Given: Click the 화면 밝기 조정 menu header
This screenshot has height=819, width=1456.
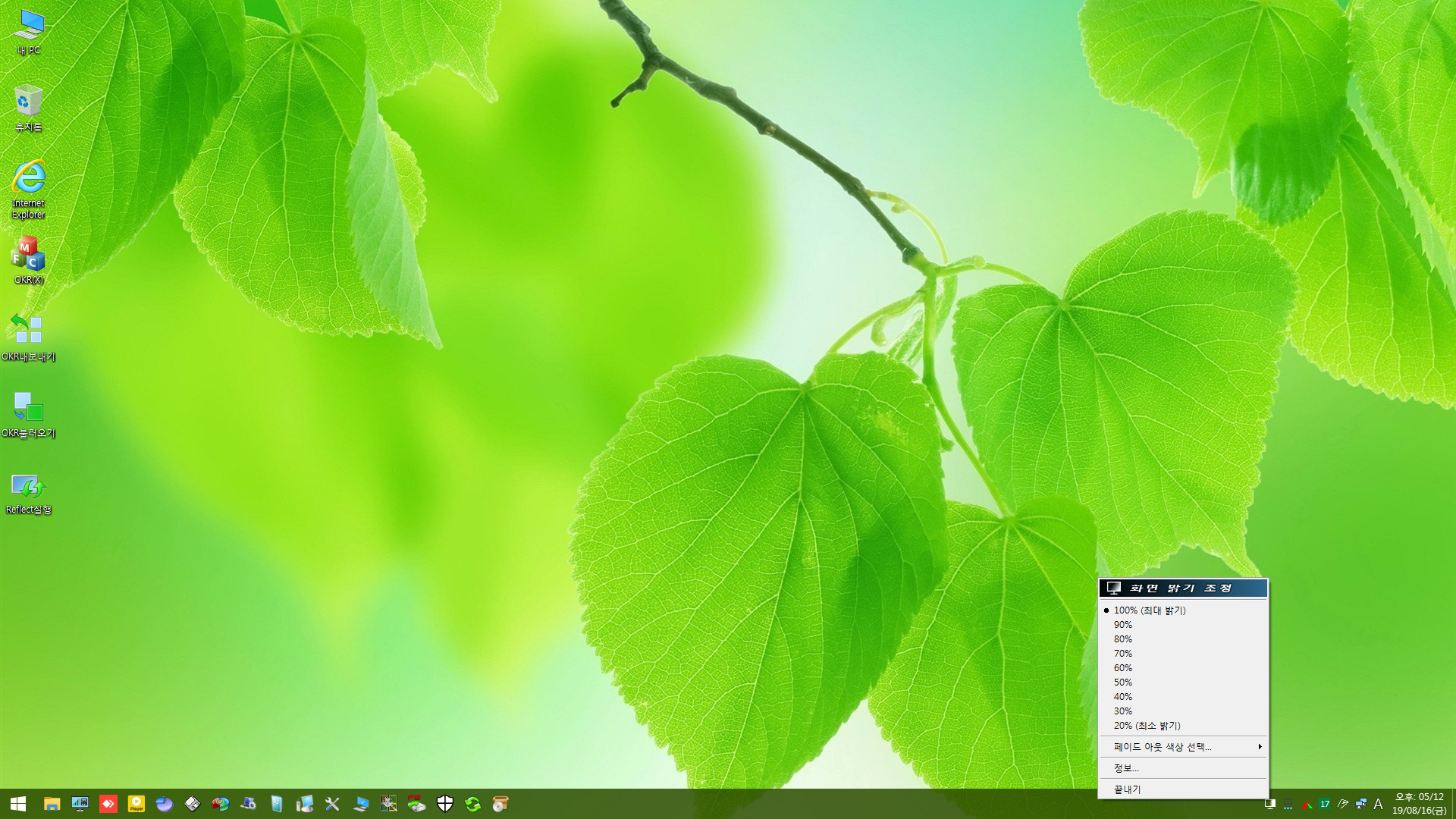Looking at the screenshot, I should [1183, 588].
